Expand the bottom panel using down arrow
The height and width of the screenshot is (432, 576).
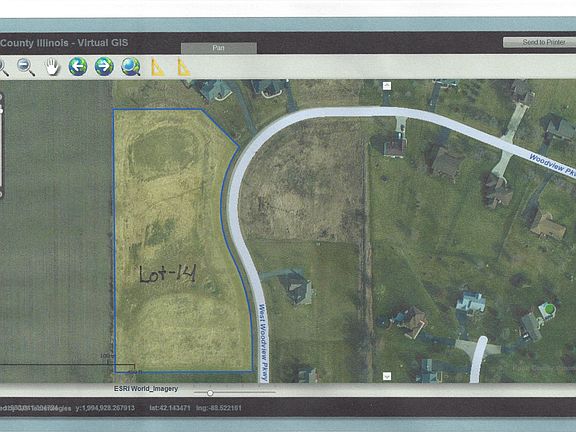(x=386, y=376)
